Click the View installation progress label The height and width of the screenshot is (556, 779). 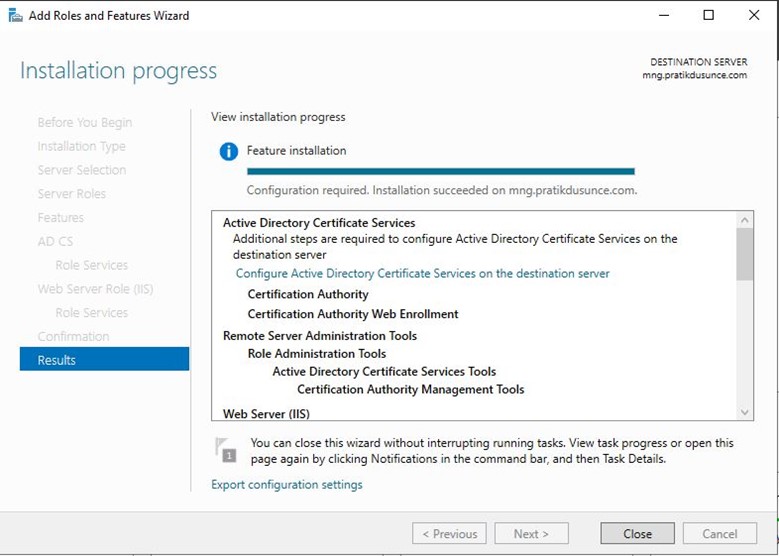(x=278, y=117)
